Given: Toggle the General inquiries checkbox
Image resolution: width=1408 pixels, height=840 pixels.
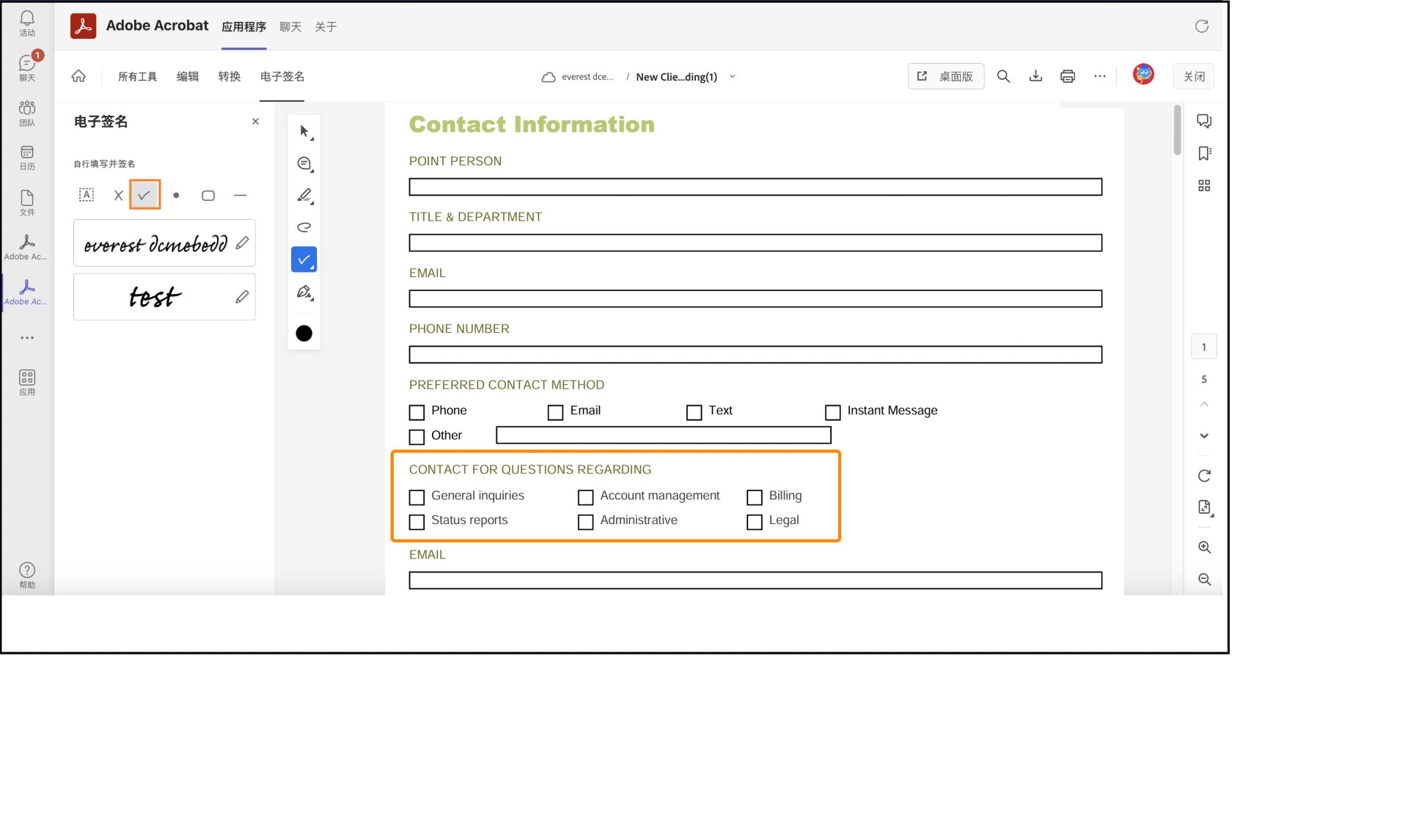Looking at the screenshot, I should pyautogui.click(x=416, y=496).
